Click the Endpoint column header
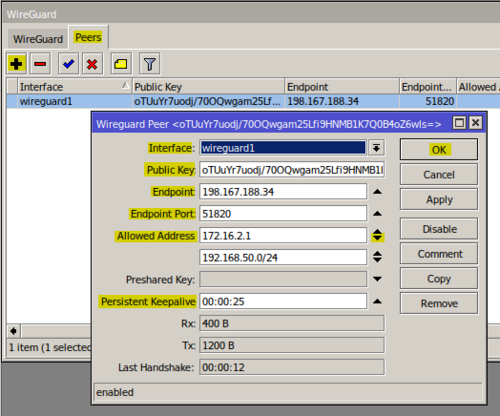The image size is (500, 416). point(342,87)
